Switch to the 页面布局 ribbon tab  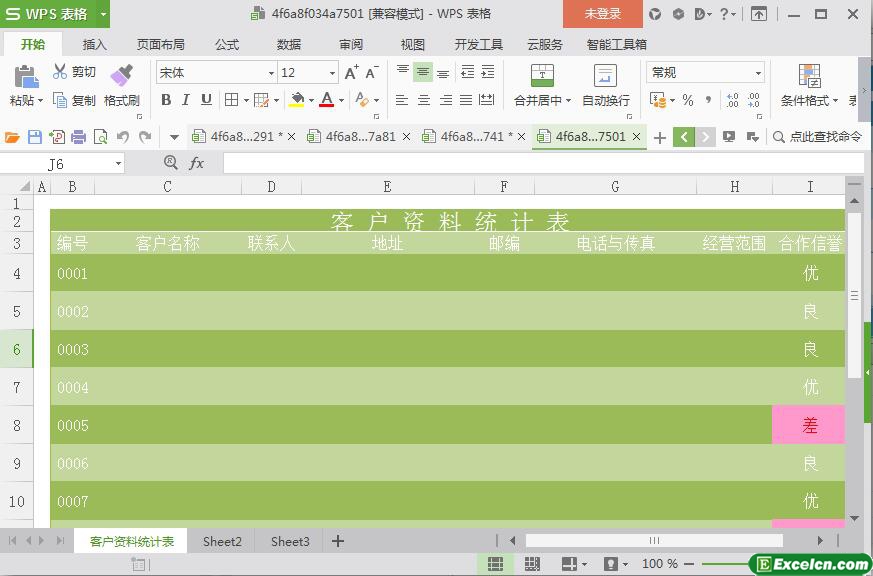tap(161, 45)
